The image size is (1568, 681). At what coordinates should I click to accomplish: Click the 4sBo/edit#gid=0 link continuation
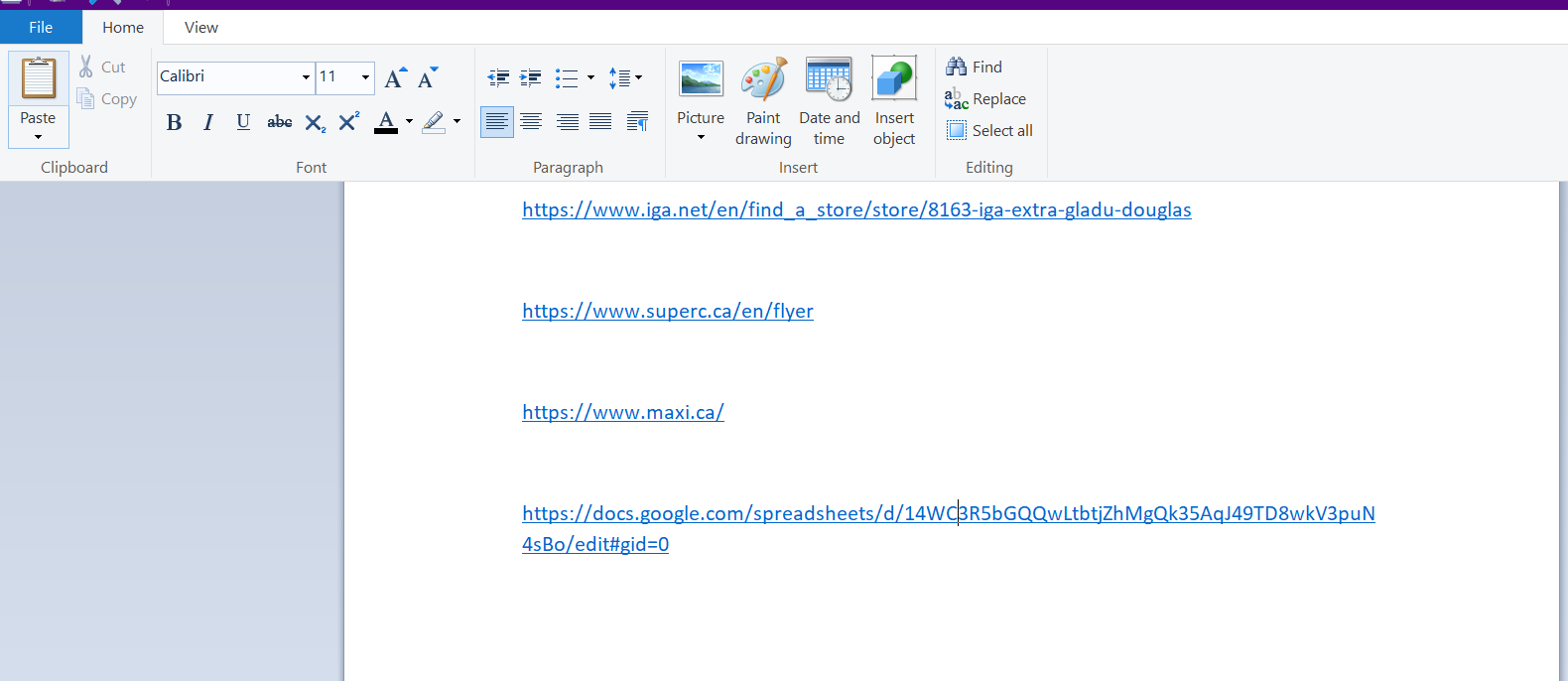coord(595,545)
